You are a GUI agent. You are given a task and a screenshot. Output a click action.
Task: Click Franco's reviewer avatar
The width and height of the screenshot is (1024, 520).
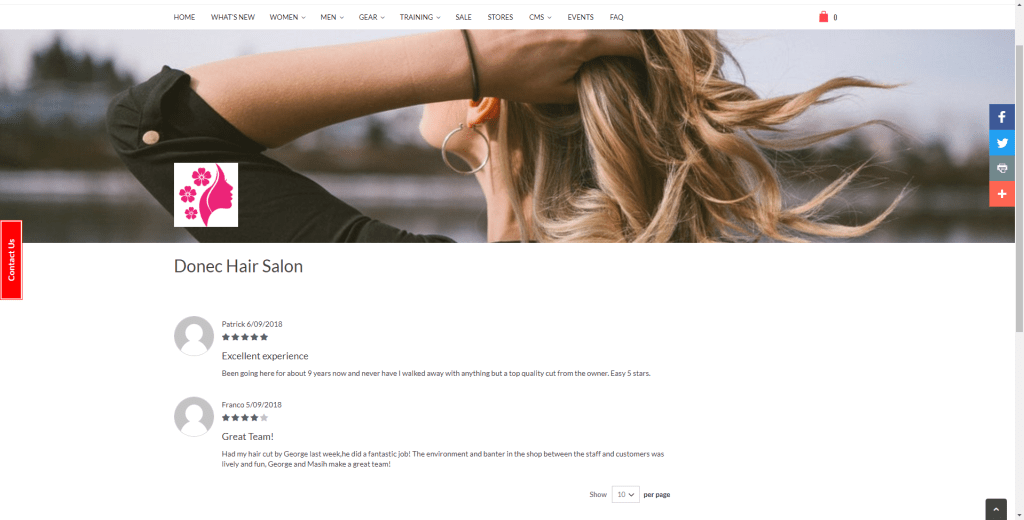coord(194,416)
